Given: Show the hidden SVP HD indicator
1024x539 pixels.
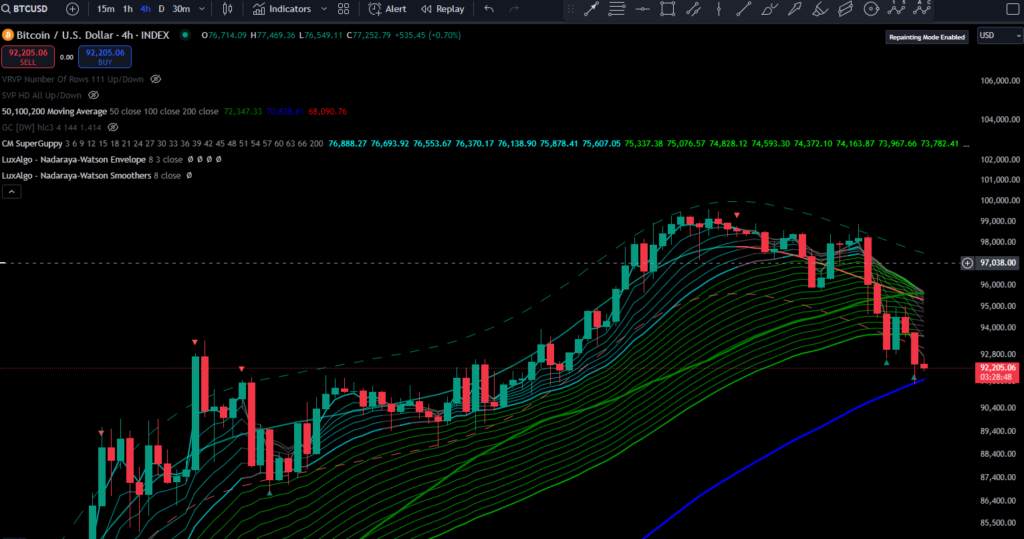Looking at the screenshot, I should pos(93,95).
